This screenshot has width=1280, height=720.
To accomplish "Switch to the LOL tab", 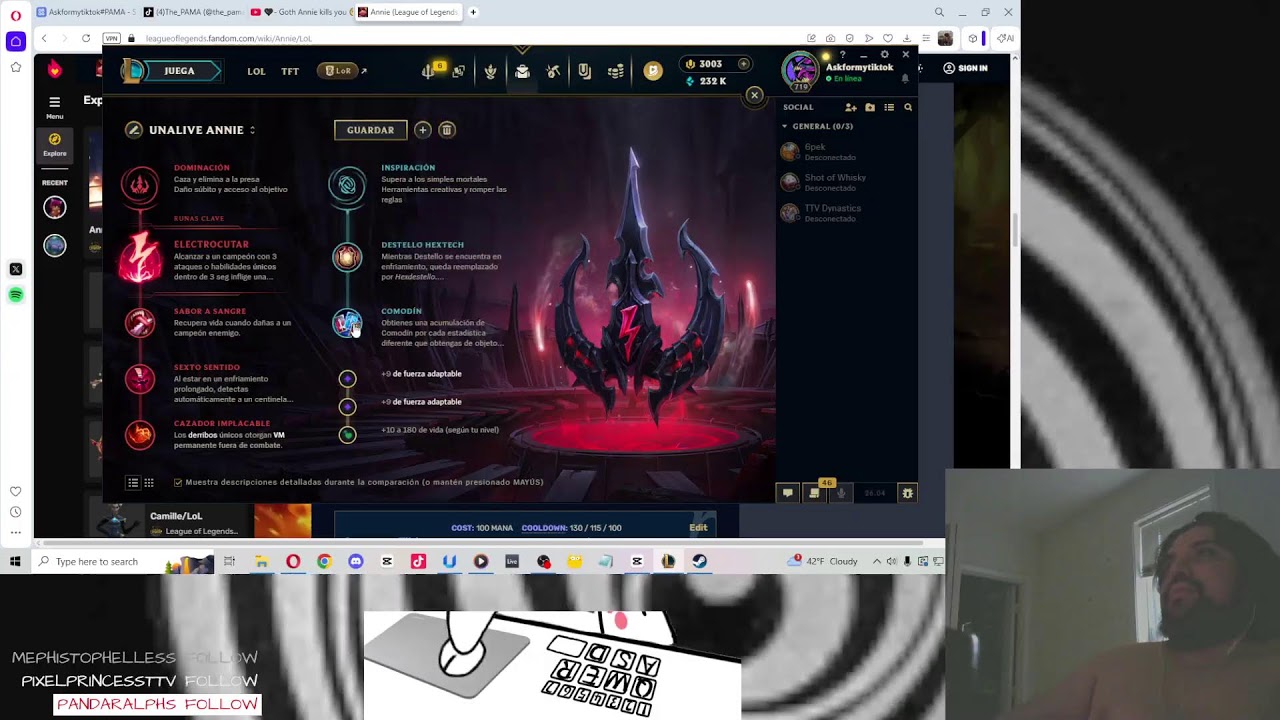I will (x=256, y=71).
